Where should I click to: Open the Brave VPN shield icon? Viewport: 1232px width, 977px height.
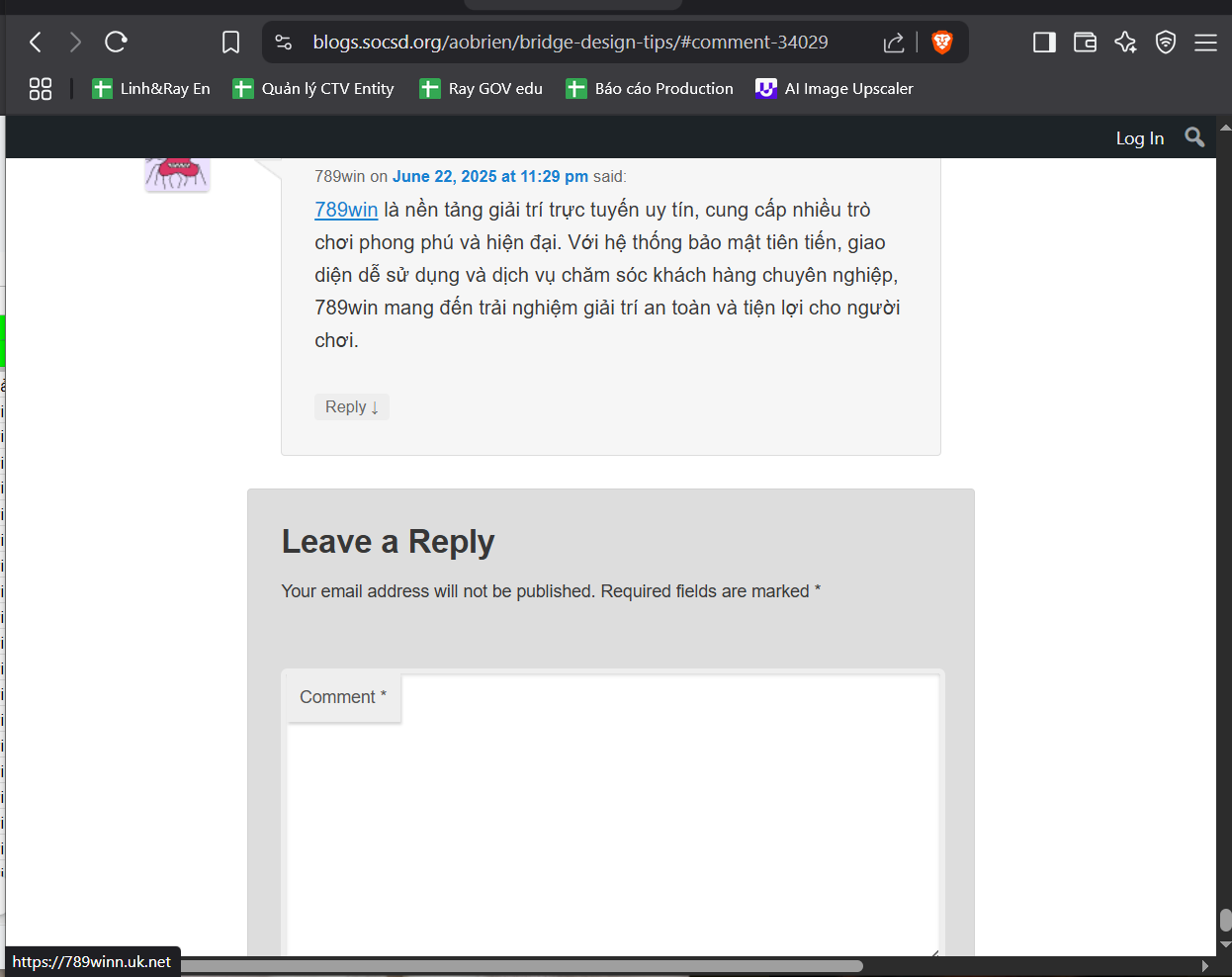tap(1166, 42)
